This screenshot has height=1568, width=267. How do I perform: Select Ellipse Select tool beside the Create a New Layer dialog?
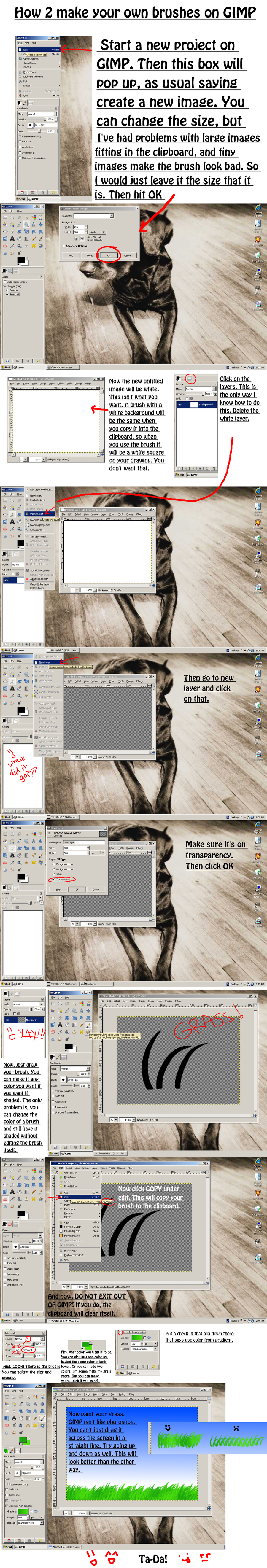[x=12, y=834]
